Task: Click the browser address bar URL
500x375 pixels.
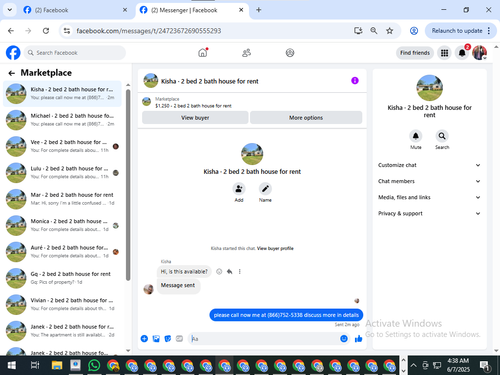Action: pos(149,31)
